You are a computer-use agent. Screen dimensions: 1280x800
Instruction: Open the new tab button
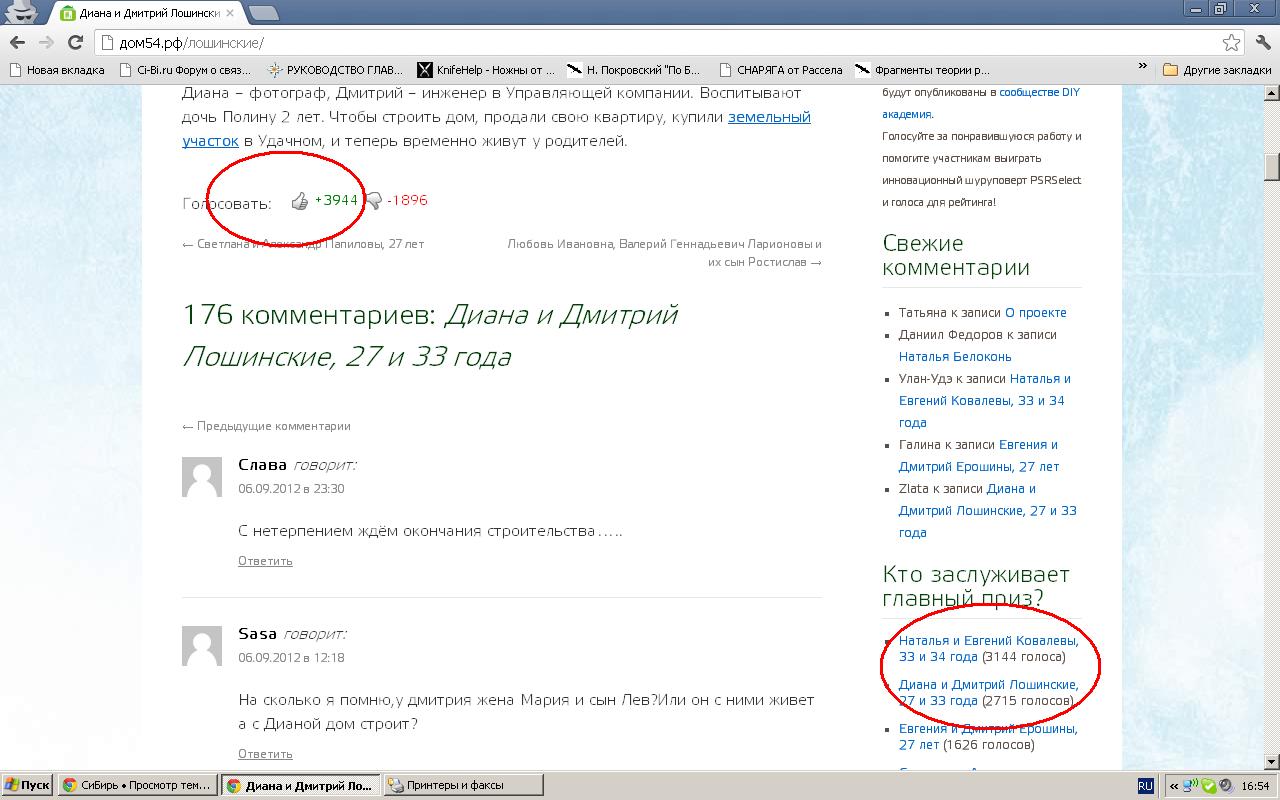263,13
